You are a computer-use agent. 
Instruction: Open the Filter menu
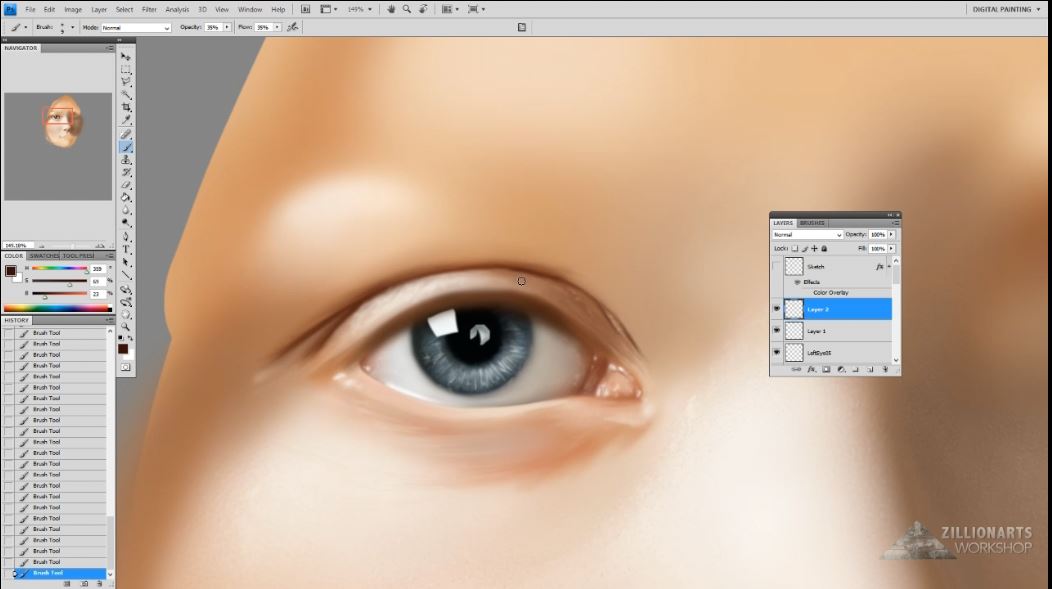(148, 8)
